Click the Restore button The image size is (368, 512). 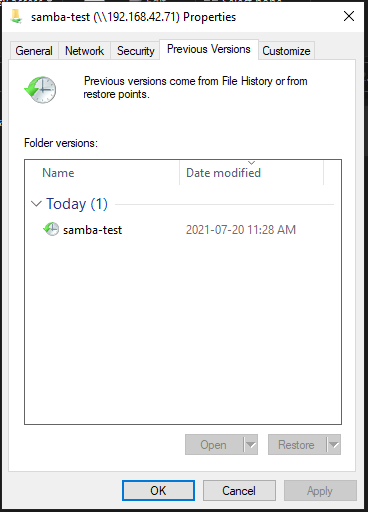pos(297,444)
